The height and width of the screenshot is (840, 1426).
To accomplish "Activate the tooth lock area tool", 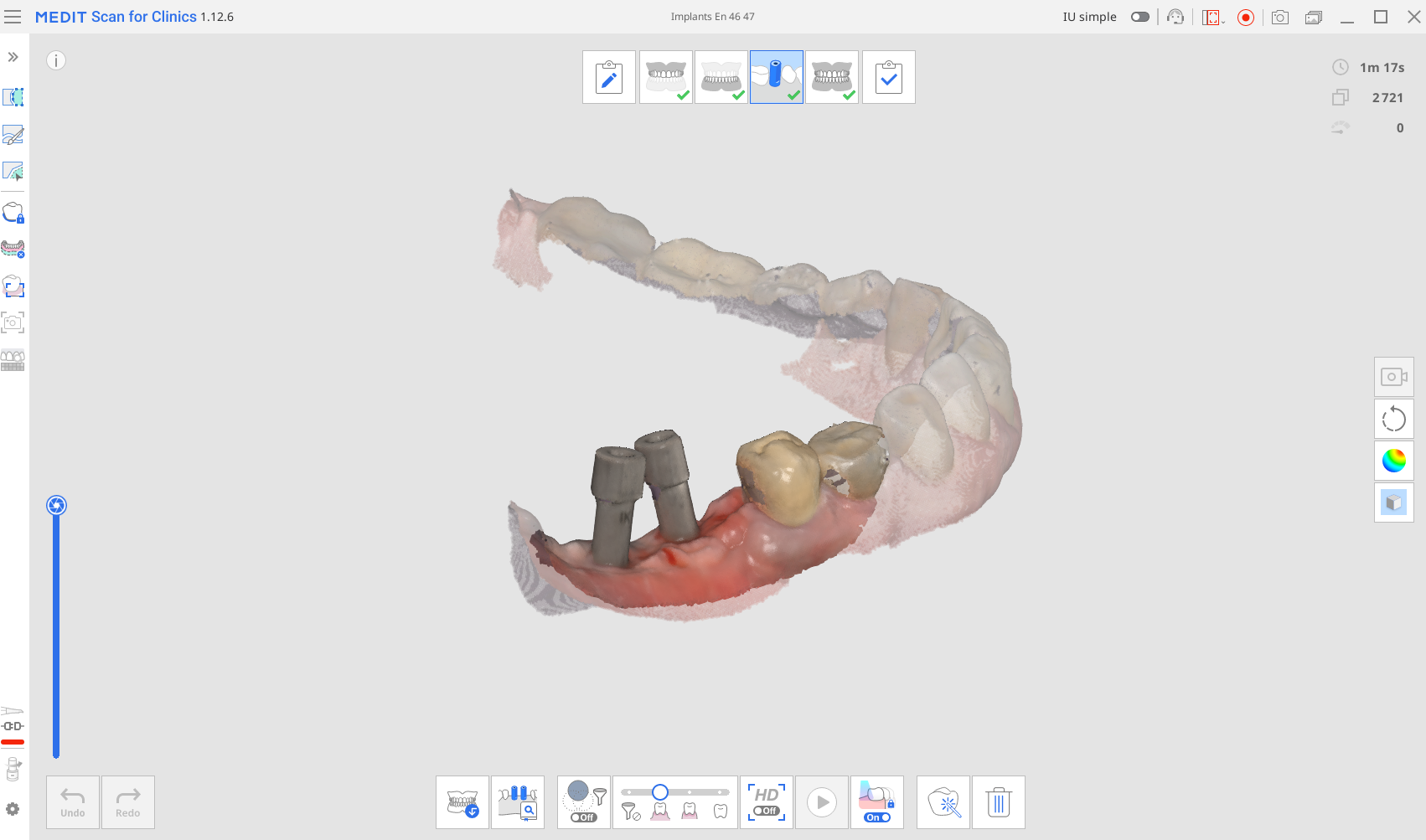I will pos(13,213).
